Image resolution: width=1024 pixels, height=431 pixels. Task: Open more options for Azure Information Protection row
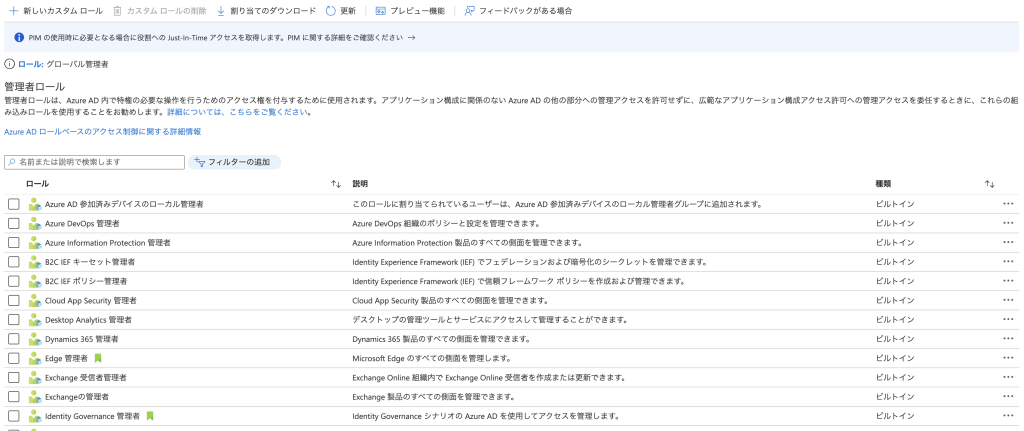[x=1008, y=243]
